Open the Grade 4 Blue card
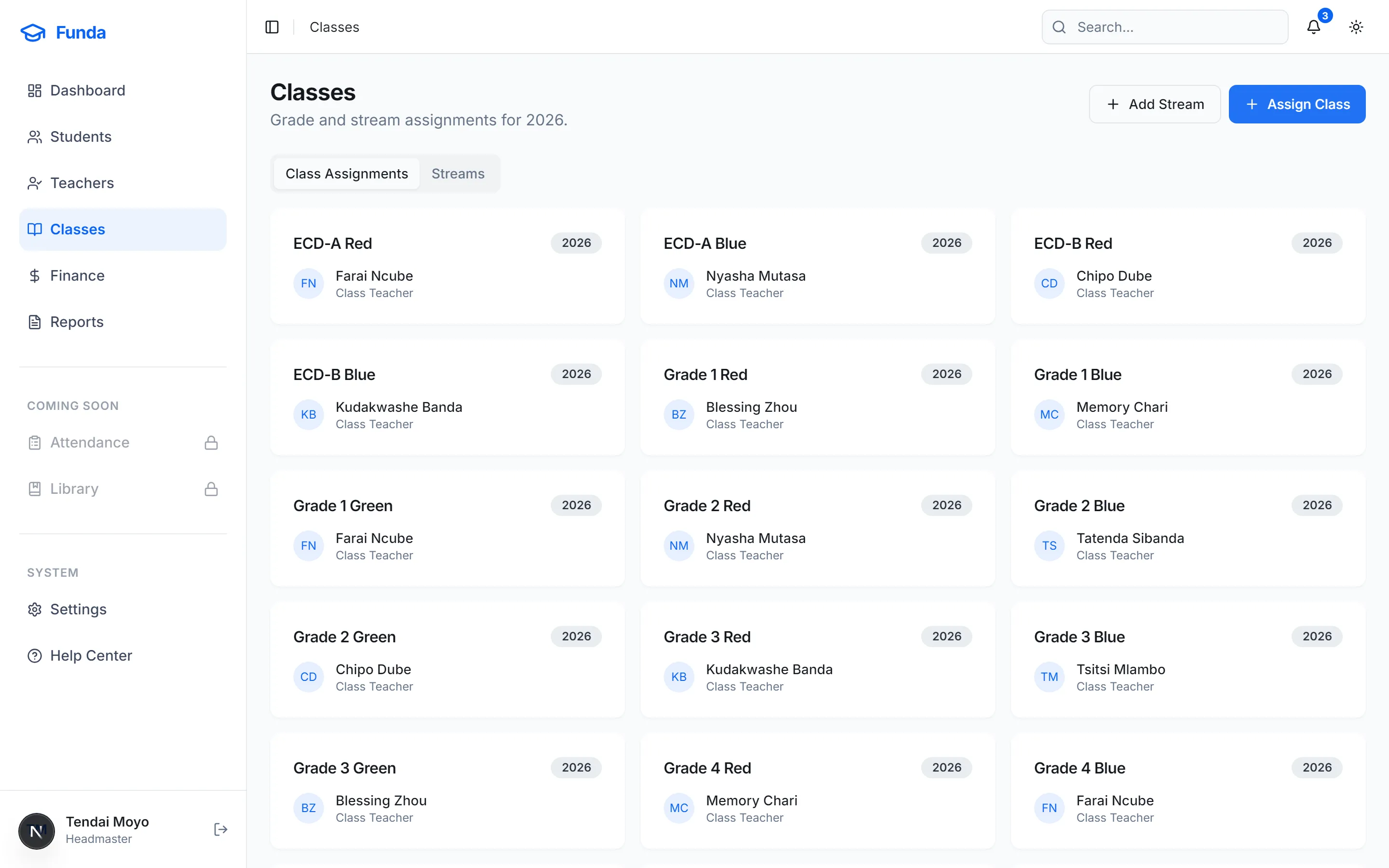The height and width of the screenshot is (868, 1389). pos(1188,791)
